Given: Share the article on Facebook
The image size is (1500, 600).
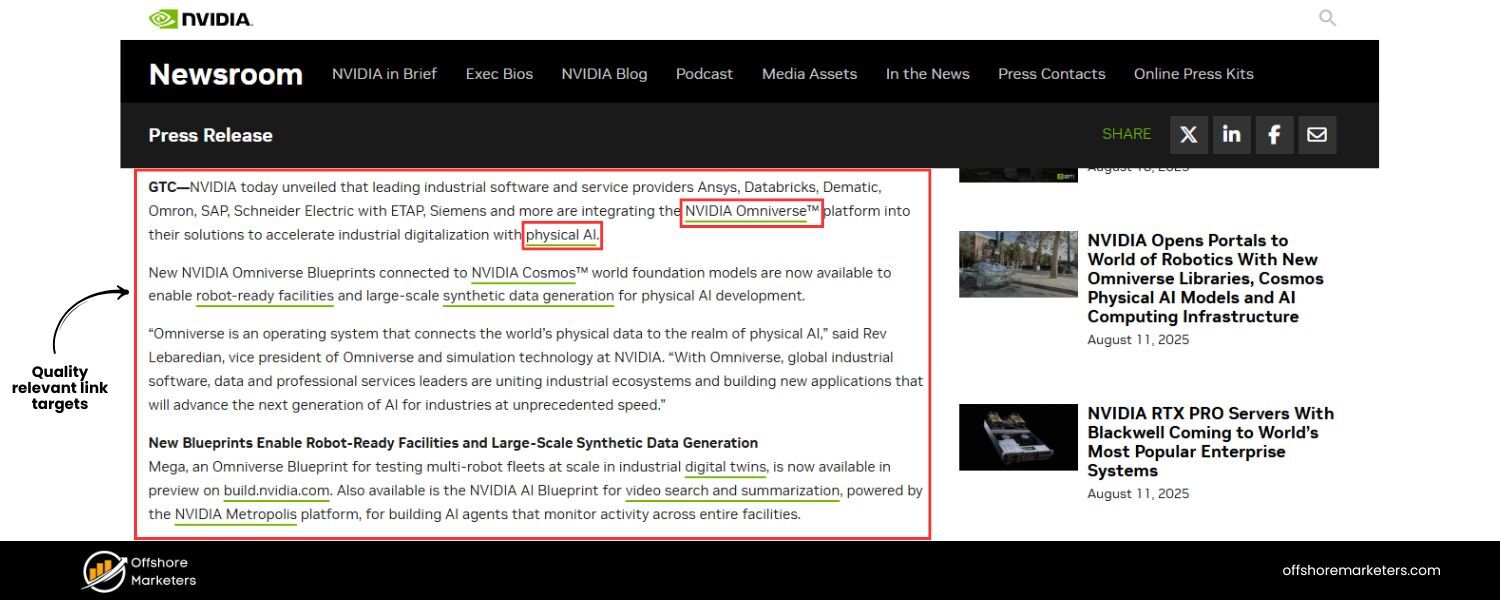Looking at the screenshot, I should (1274, 134).
